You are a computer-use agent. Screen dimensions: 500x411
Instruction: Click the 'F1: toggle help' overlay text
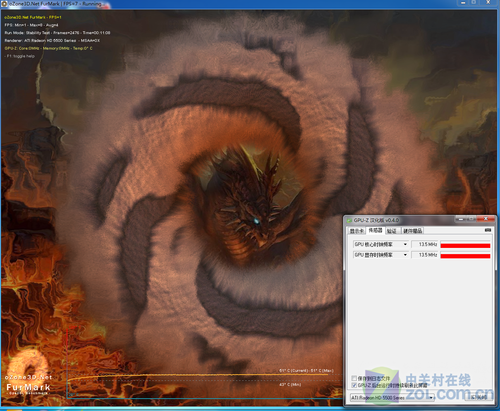[20, 56]
